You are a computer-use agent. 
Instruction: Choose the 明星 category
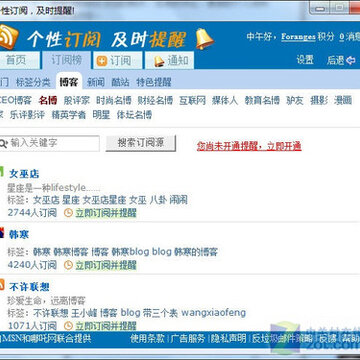tap(101, 115)
